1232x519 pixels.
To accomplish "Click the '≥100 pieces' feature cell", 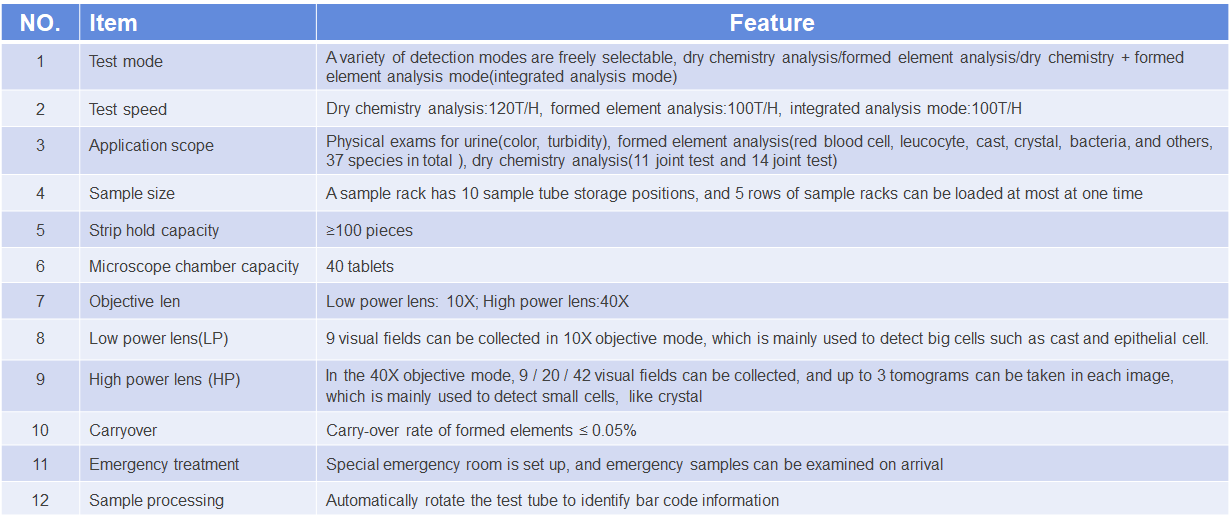I will pos(772,230).
